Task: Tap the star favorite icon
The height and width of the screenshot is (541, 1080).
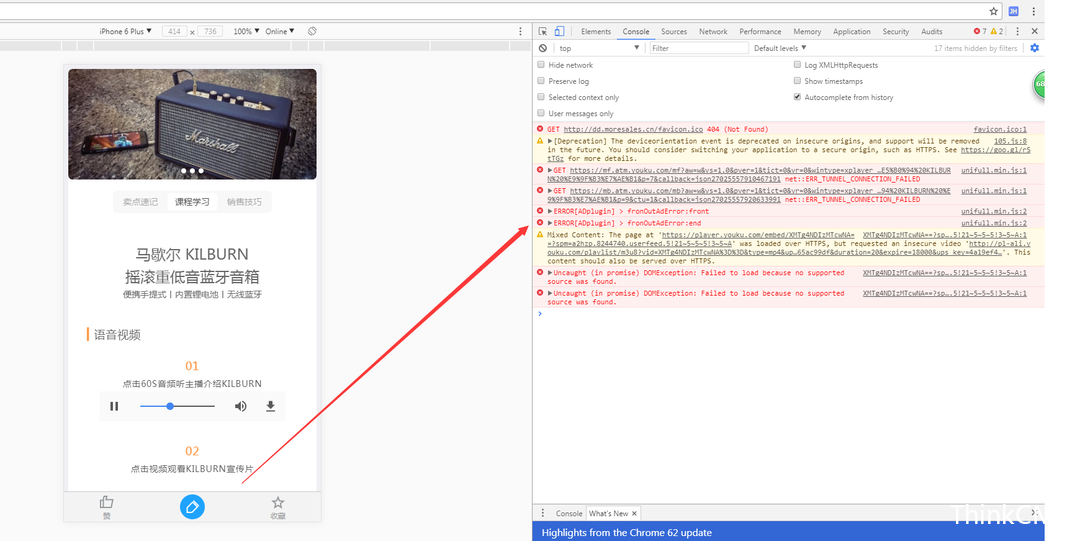Action: (278, 502)
